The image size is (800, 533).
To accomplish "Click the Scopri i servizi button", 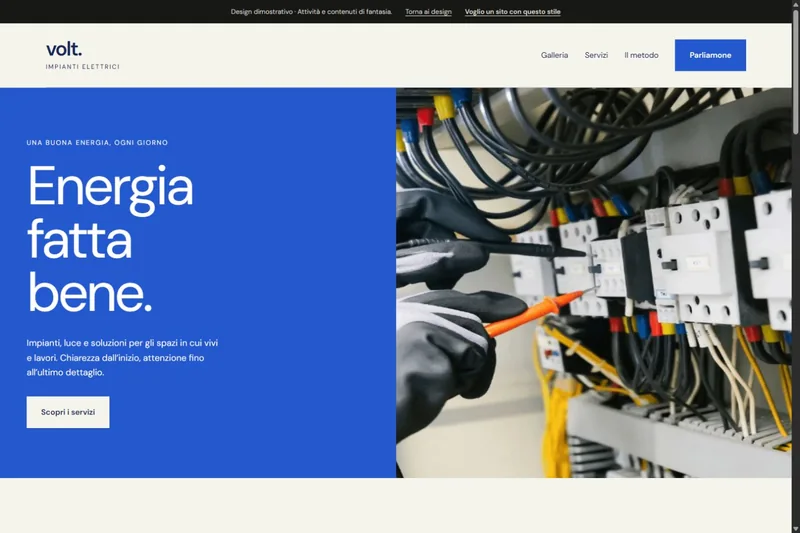I will (x=68, y=412).
